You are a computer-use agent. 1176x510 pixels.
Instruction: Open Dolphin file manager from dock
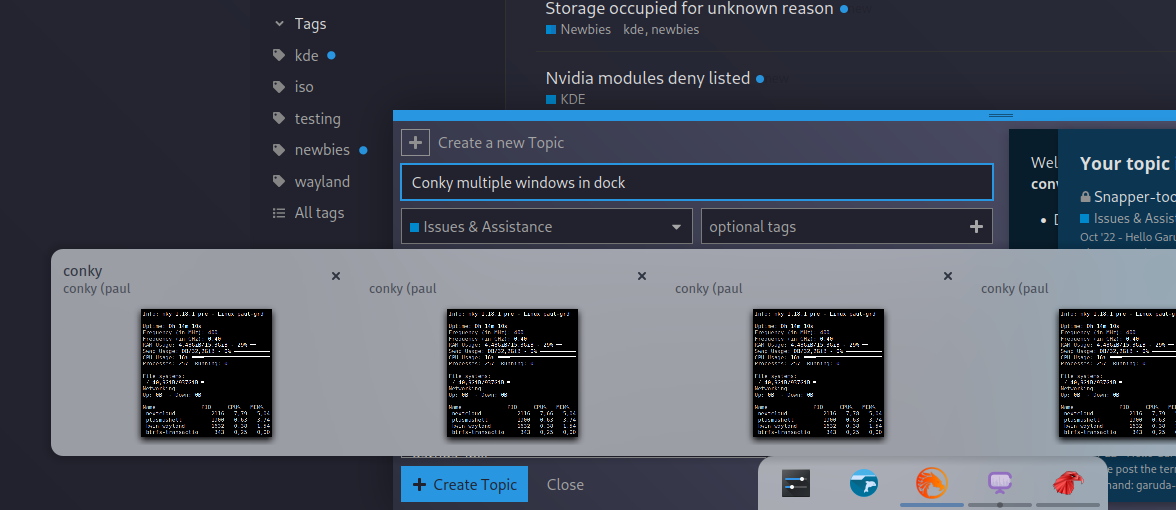[x=864, y=484]
